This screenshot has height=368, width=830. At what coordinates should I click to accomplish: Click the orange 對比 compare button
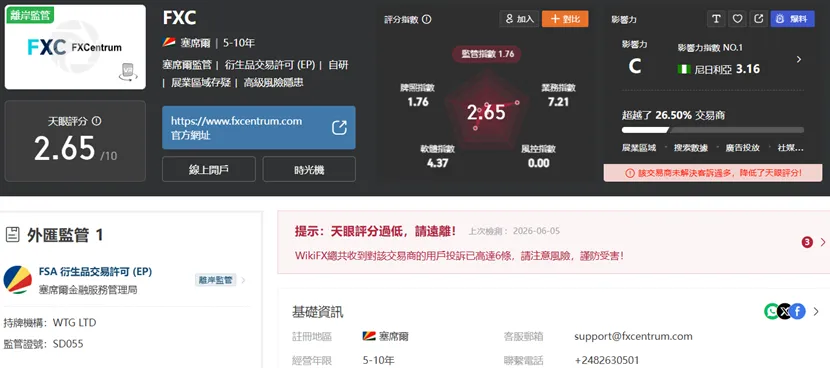(x=565, y=19)
